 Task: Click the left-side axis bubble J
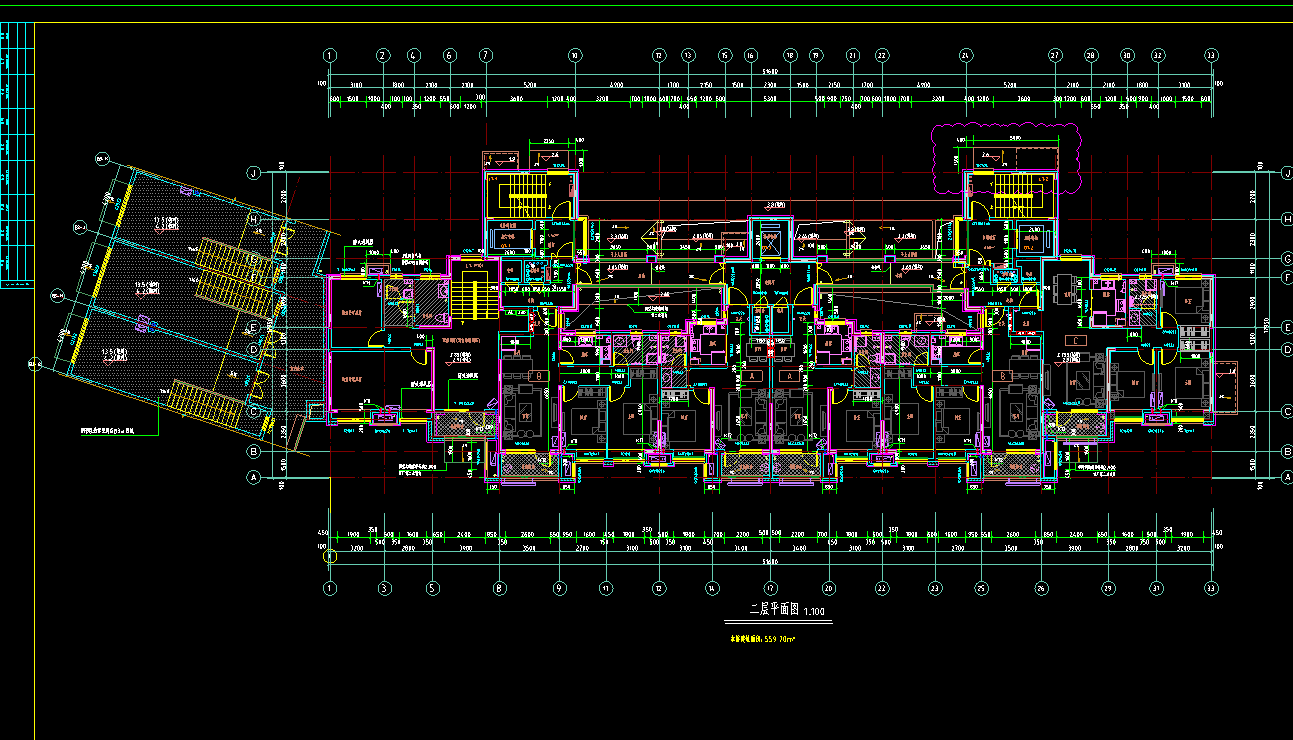click(x=254, y=173)
